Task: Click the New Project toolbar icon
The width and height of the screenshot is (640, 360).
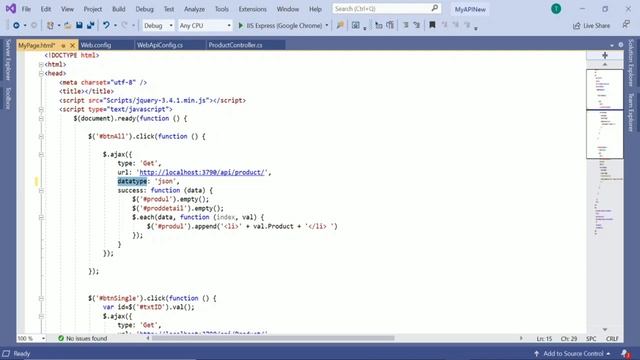Action: point(50,25)
